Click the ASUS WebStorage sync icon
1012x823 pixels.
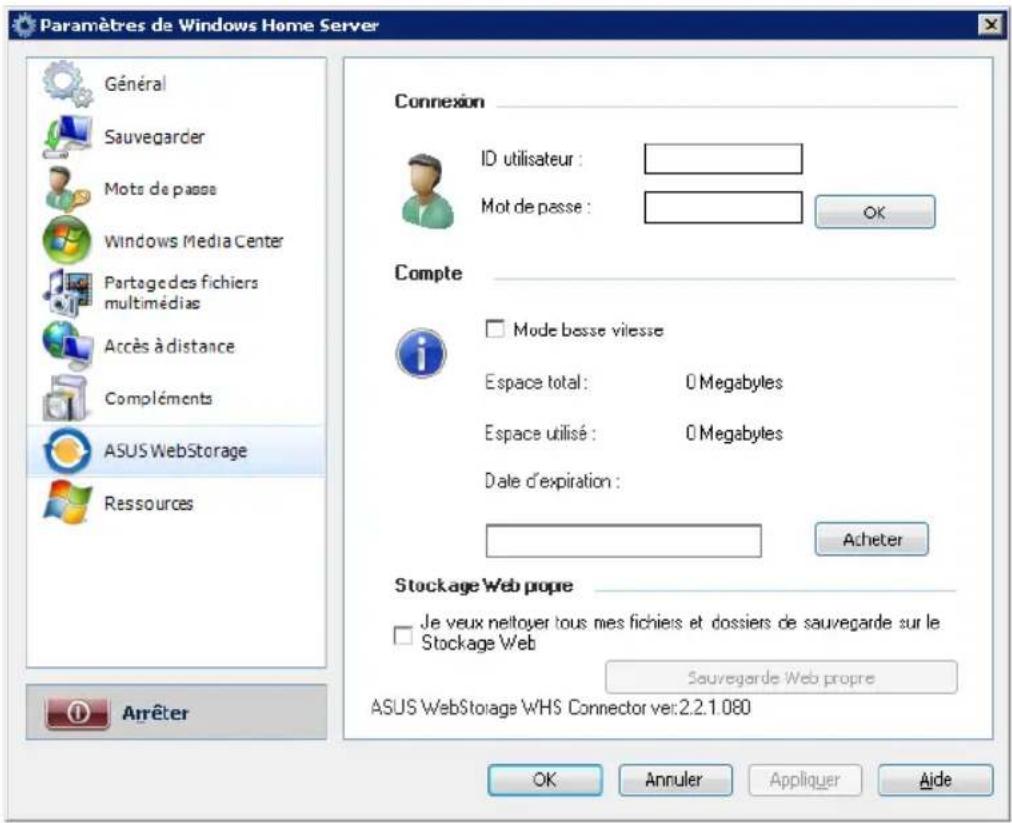tap(67, 451)
